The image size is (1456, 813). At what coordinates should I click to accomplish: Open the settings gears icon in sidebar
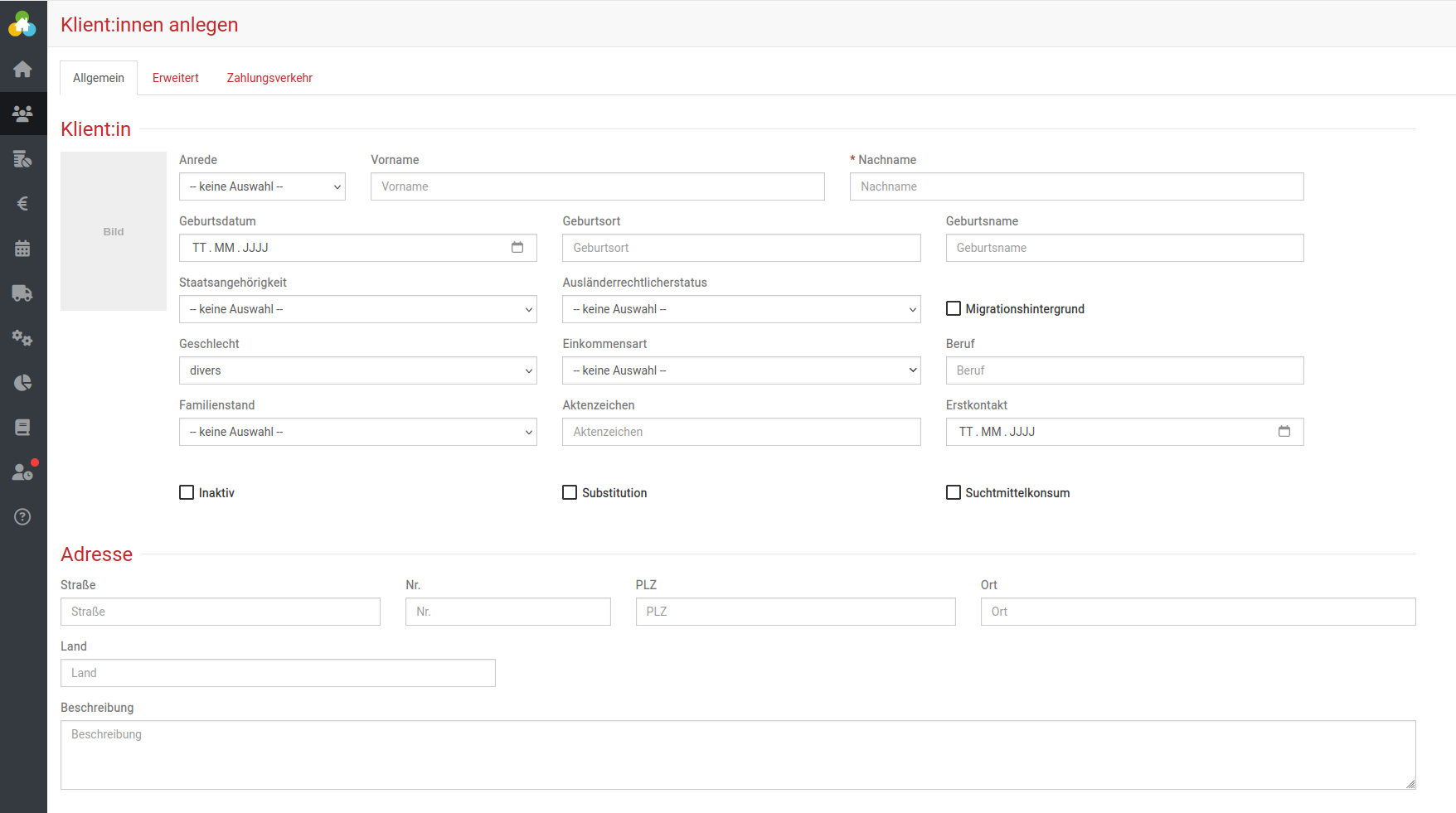click(22, 338)
